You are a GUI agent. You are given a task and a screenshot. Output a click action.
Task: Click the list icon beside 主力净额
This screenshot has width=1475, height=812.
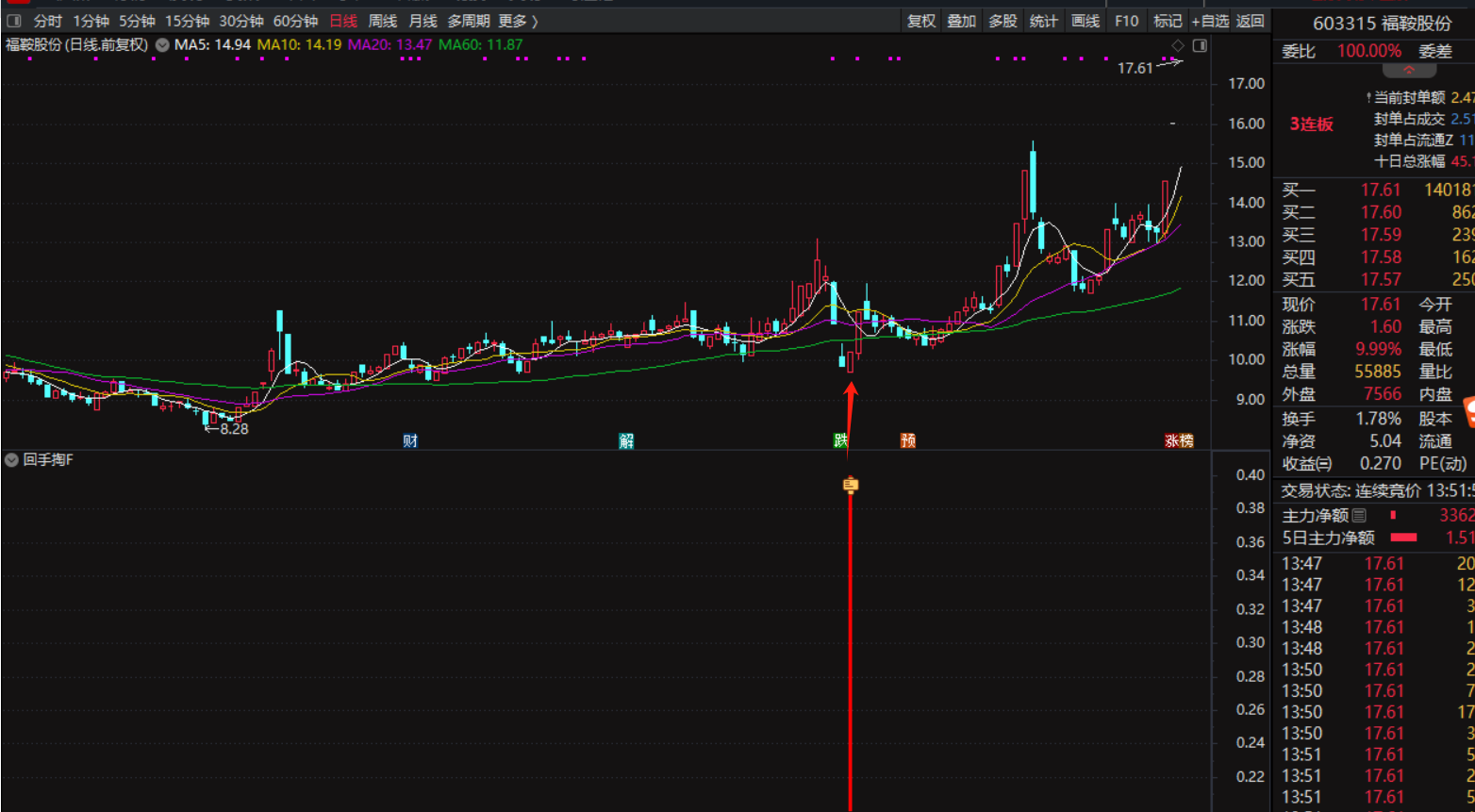pos(1359,515)
